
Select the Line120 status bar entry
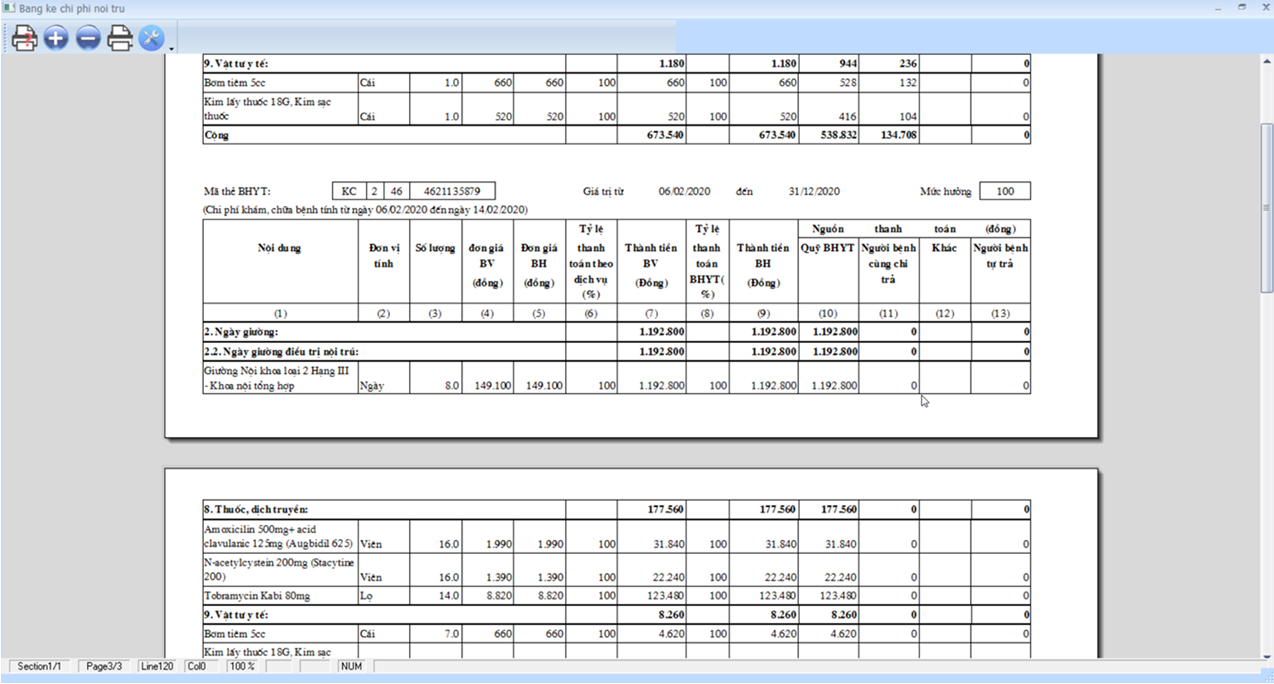(157, 666)
